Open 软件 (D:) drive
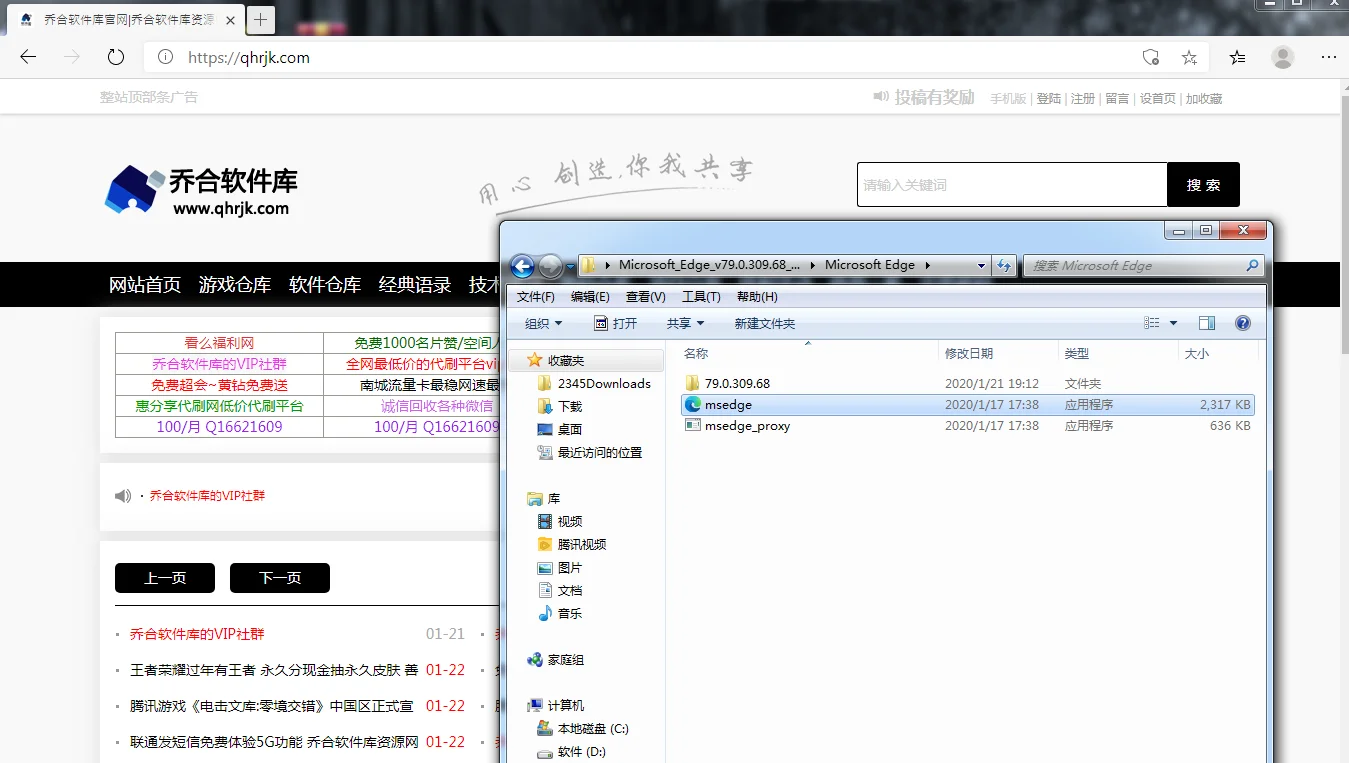 572,751
